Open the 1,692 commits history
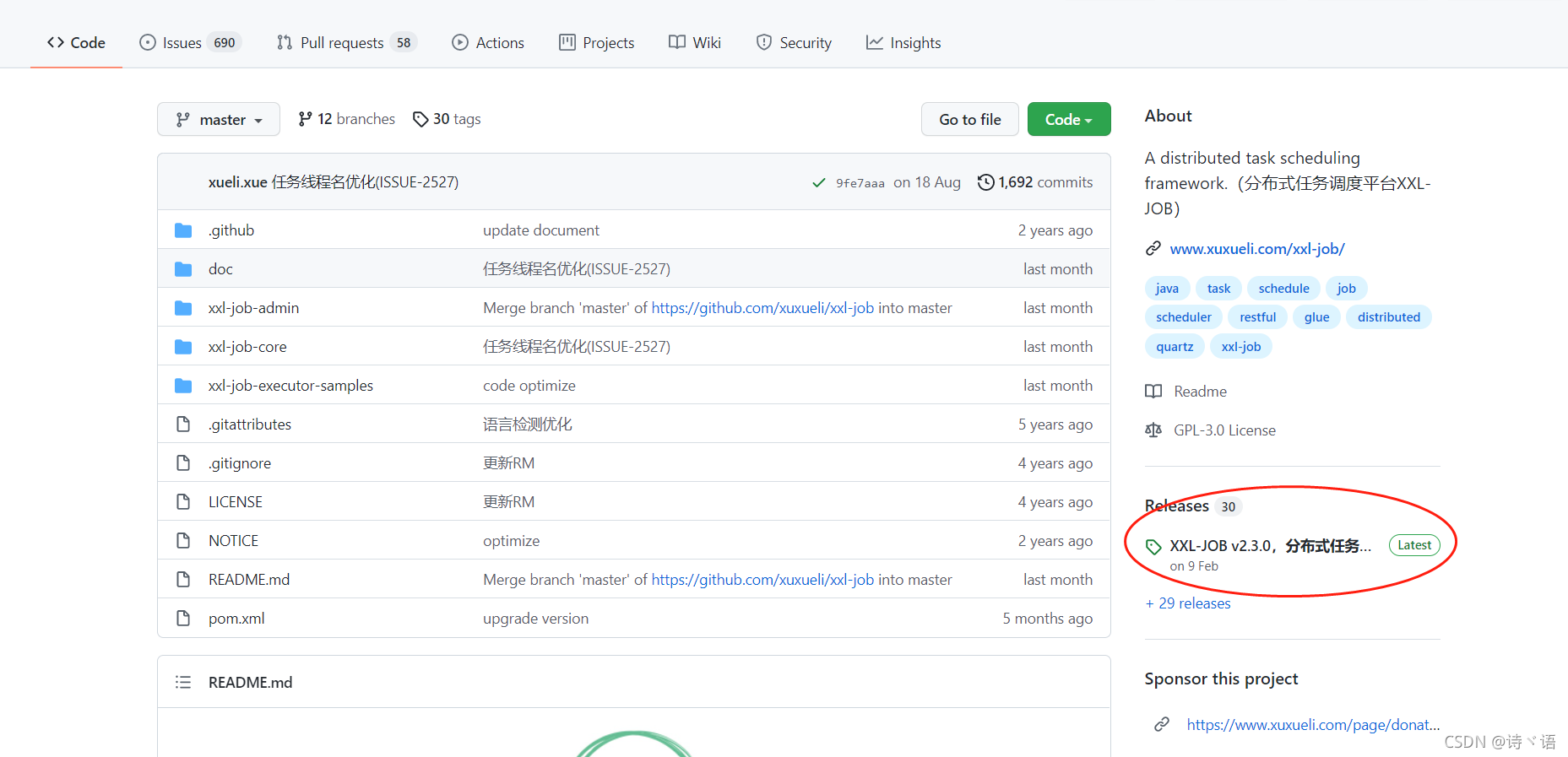This screenshot has width=1568, height=757. coord(1034,182)
